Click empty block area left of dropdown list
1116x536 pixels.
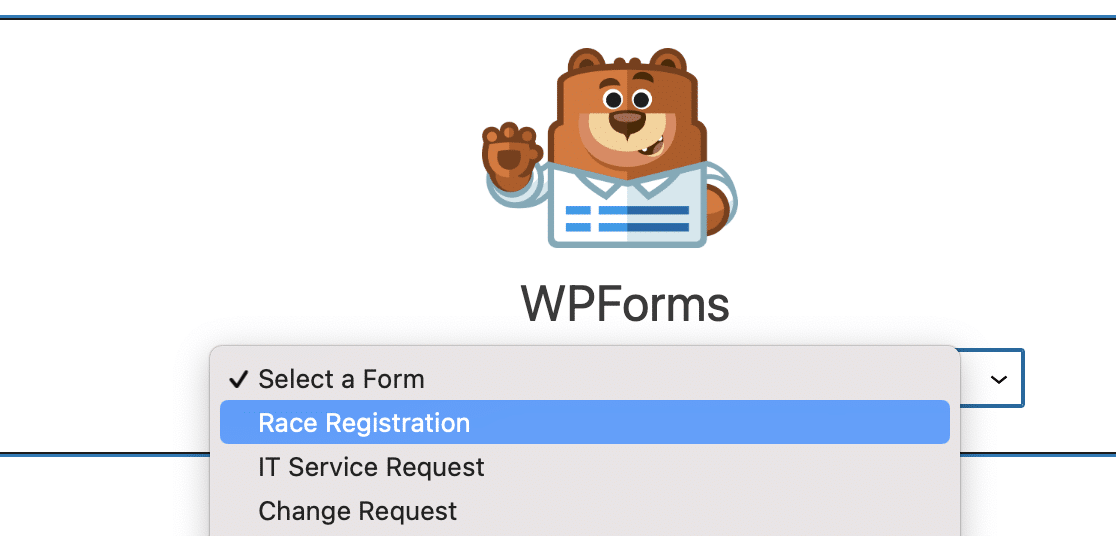105,399
